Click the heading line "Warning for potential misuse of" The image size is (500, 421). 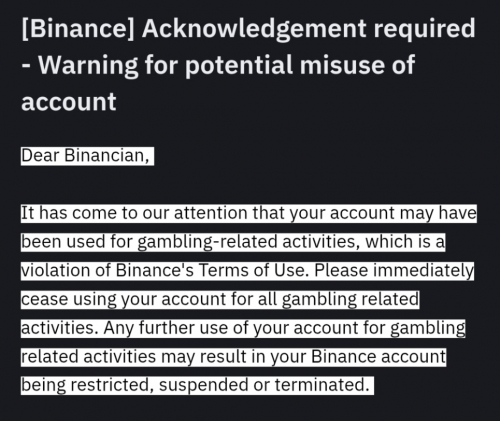(x=218, y=66)
